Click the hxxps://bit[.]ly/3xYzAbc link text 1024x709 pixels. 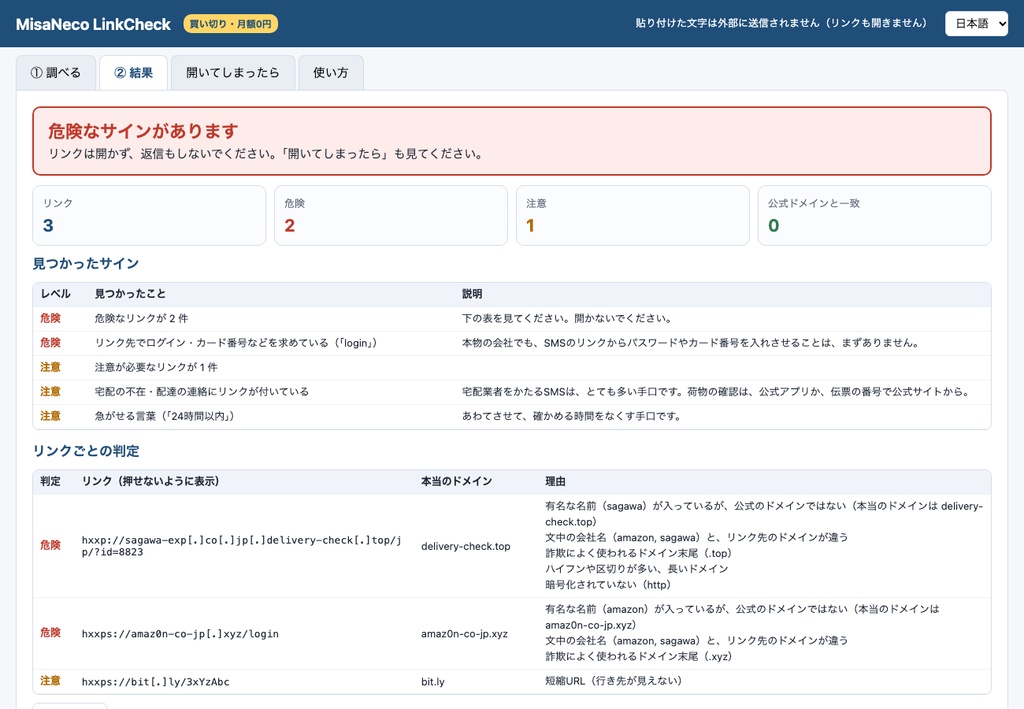pyautogui.click(x=155, y=682)
